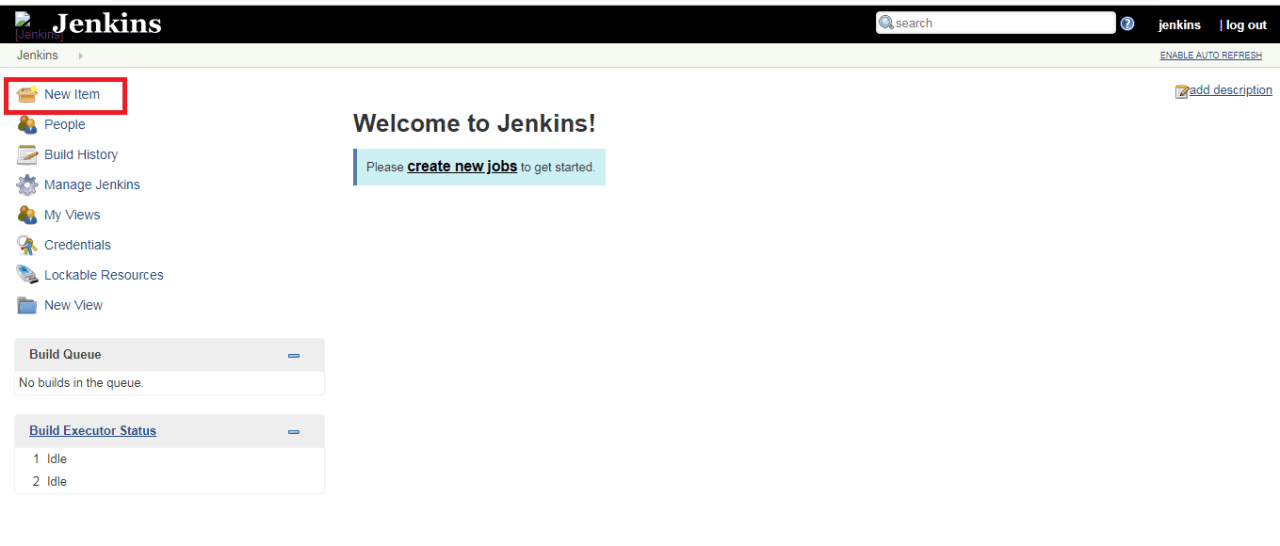1280x546 pixels.
Task: Click the New Item package icon
Action: click(x=27, y=94)
